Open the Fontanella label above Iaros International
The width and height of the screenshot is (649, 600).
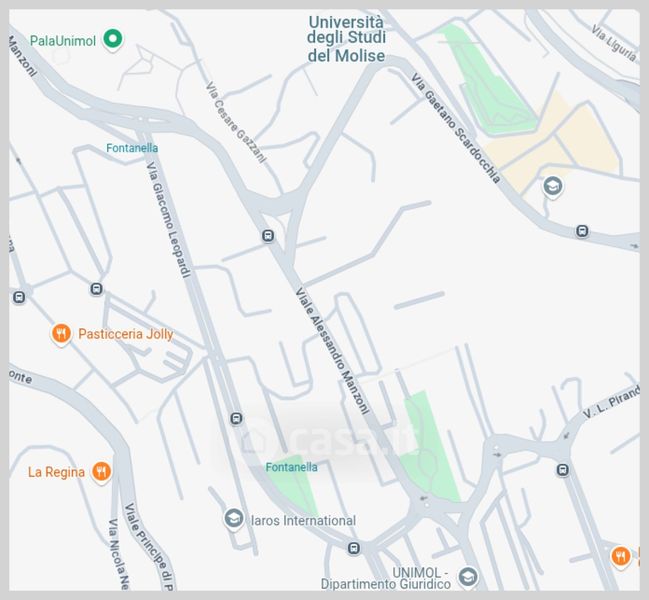[x=291, y=467]
